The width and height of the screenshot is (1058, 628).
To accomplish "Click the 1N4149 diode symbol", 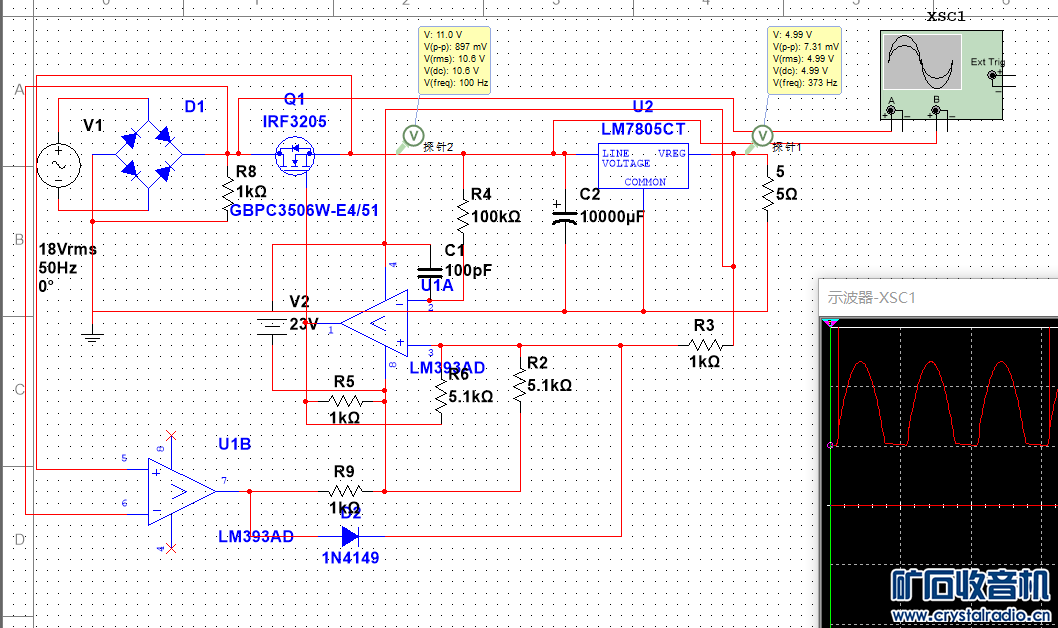I will coord(349,537).
